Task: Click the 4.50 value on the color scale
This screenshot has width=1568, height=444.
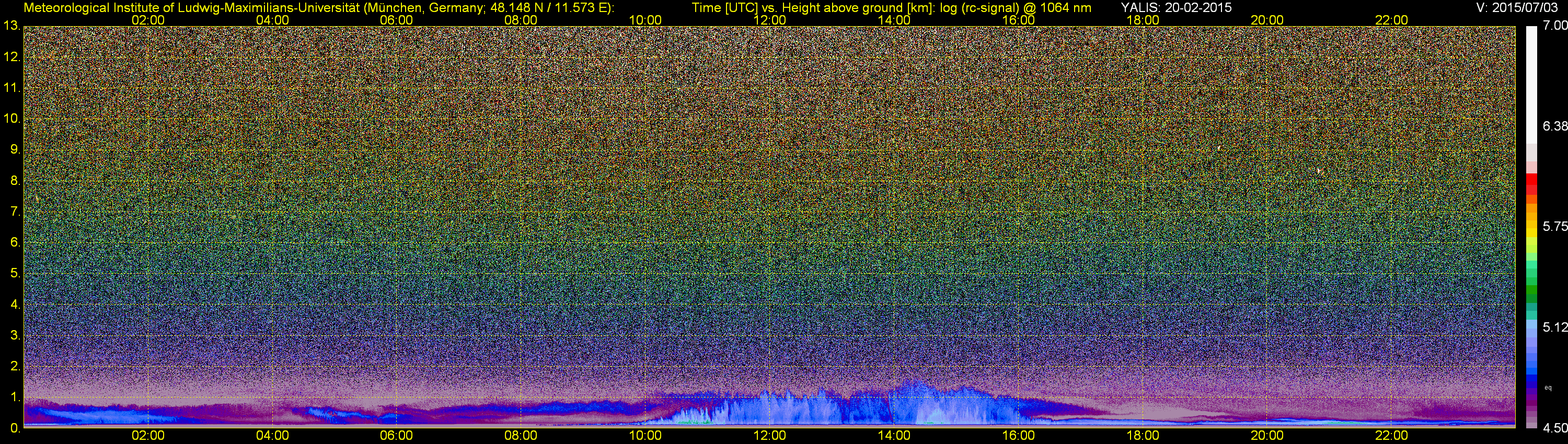Action: [1554, 428]
